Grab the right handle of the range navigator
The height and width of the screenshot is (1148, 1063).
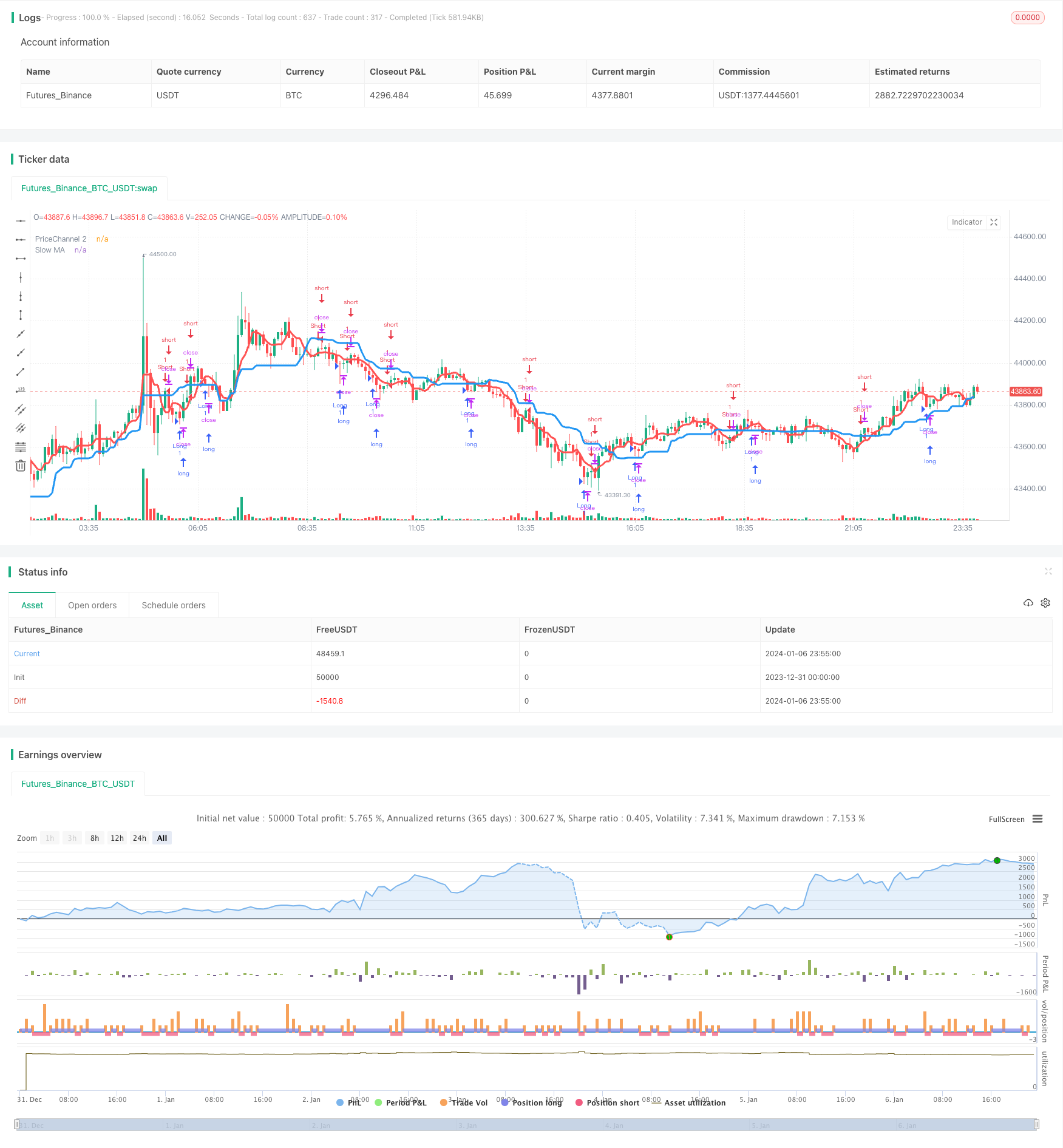[1037, 1125]
